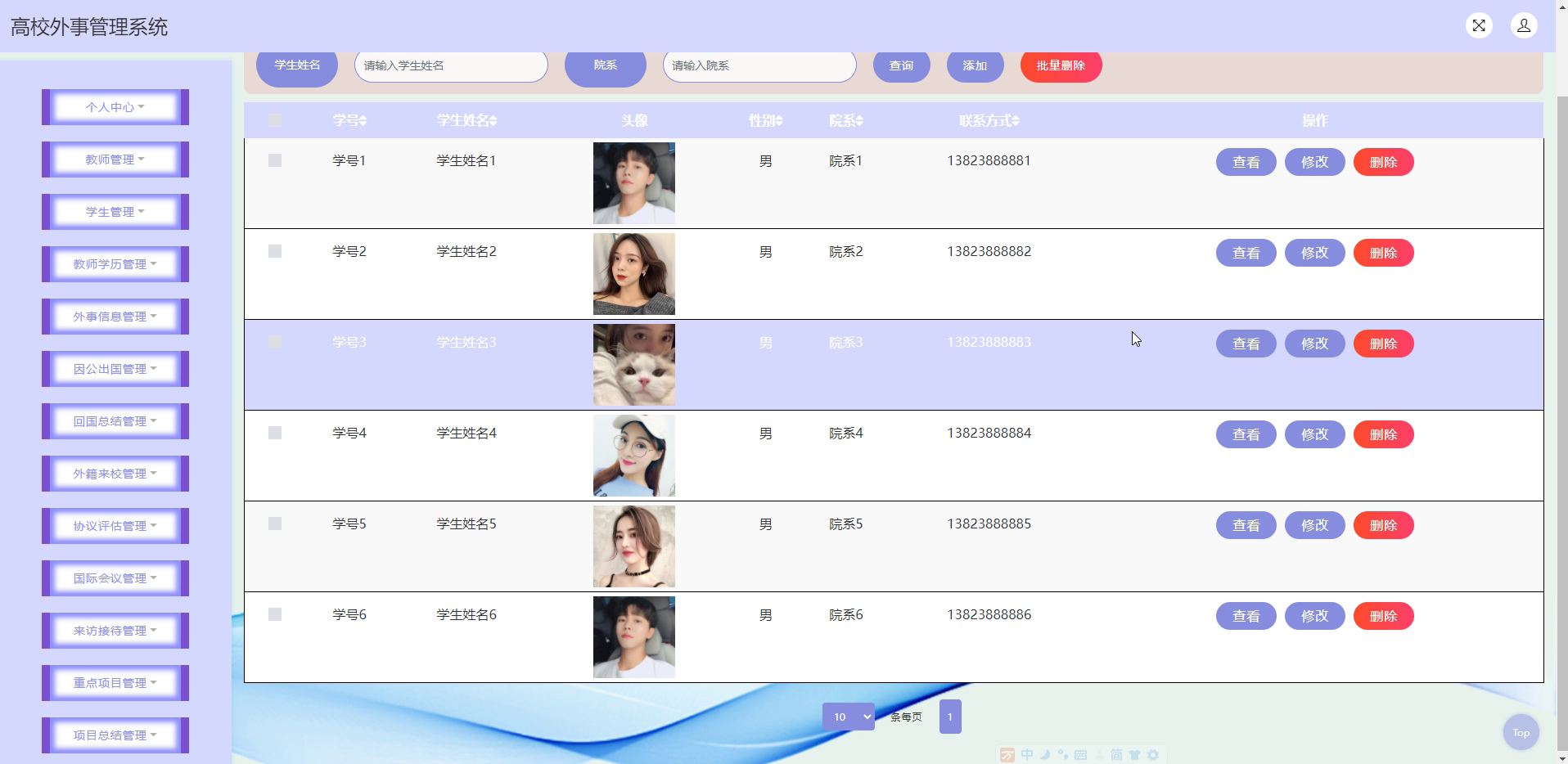Select checkbox for 学号3 row
1568x764 pixels.
tap(275, 342)
